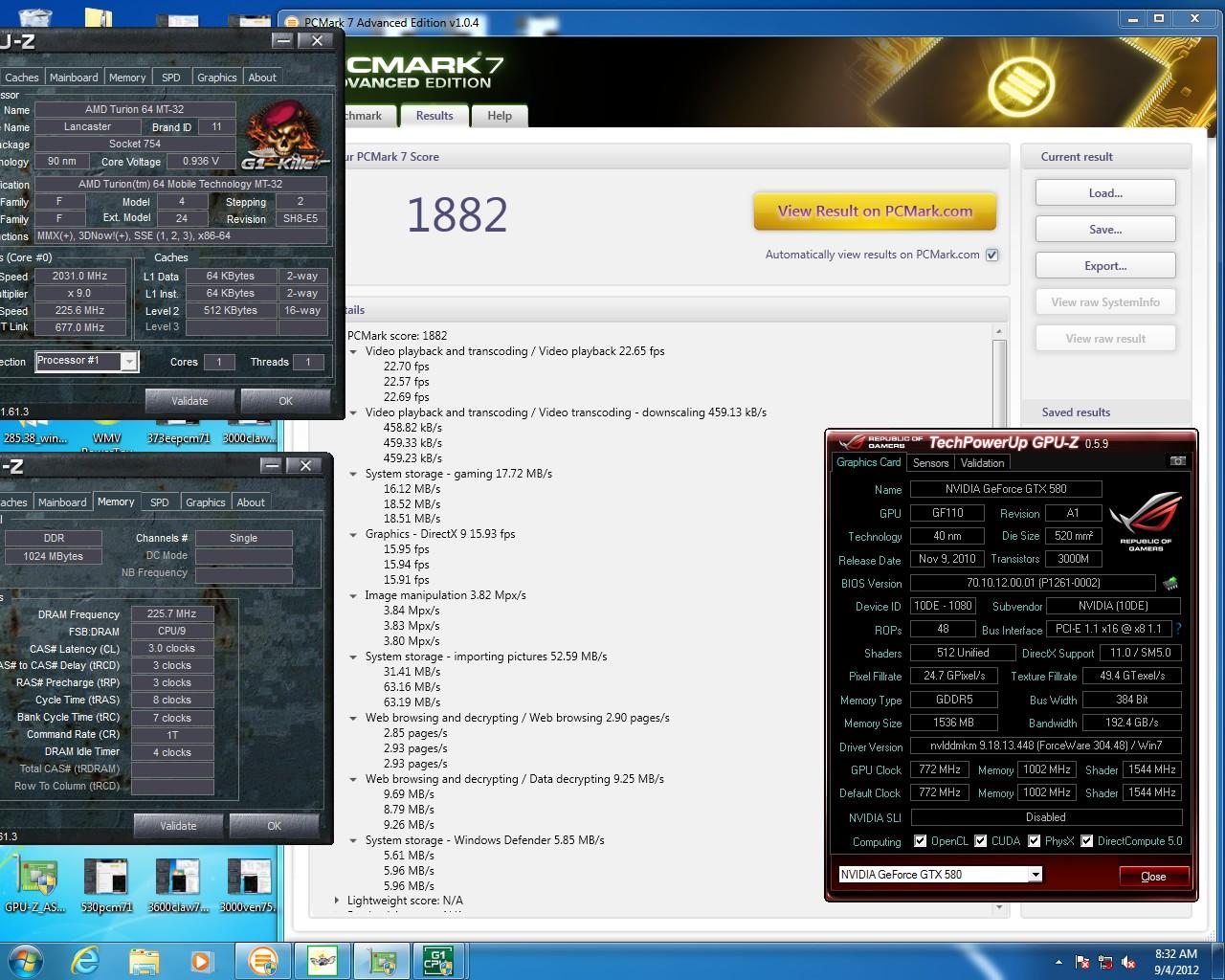This screenshot has height=980, width=1225.
Task: Open the Mainboard tab in top CPU-Z
Action: click(74, 78)
